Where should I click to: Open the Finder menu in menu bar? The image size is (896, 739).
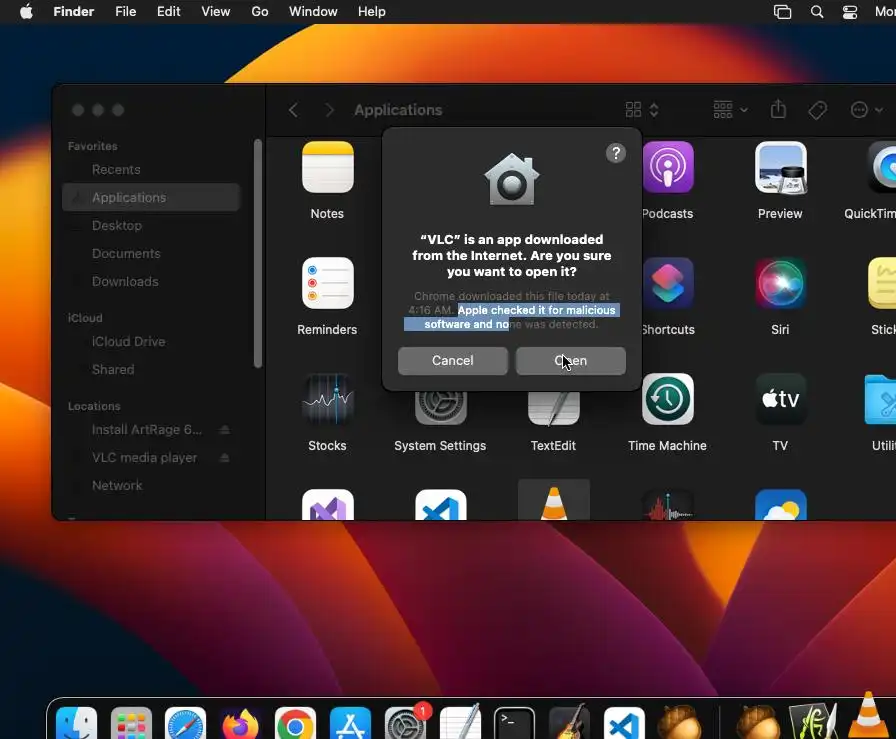[73, 11]
